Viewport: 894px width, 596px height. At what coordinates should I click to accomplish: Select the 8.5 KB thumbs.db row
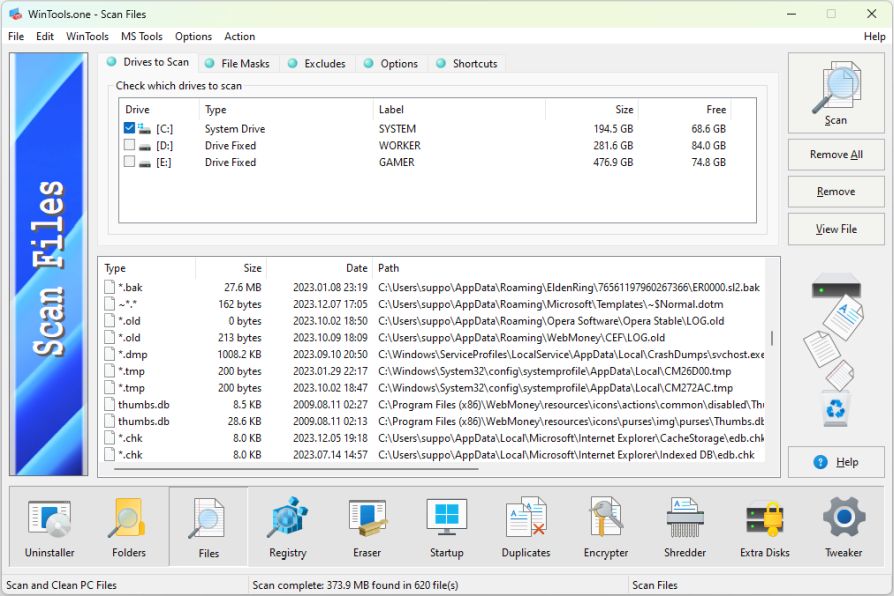(433, 404)
